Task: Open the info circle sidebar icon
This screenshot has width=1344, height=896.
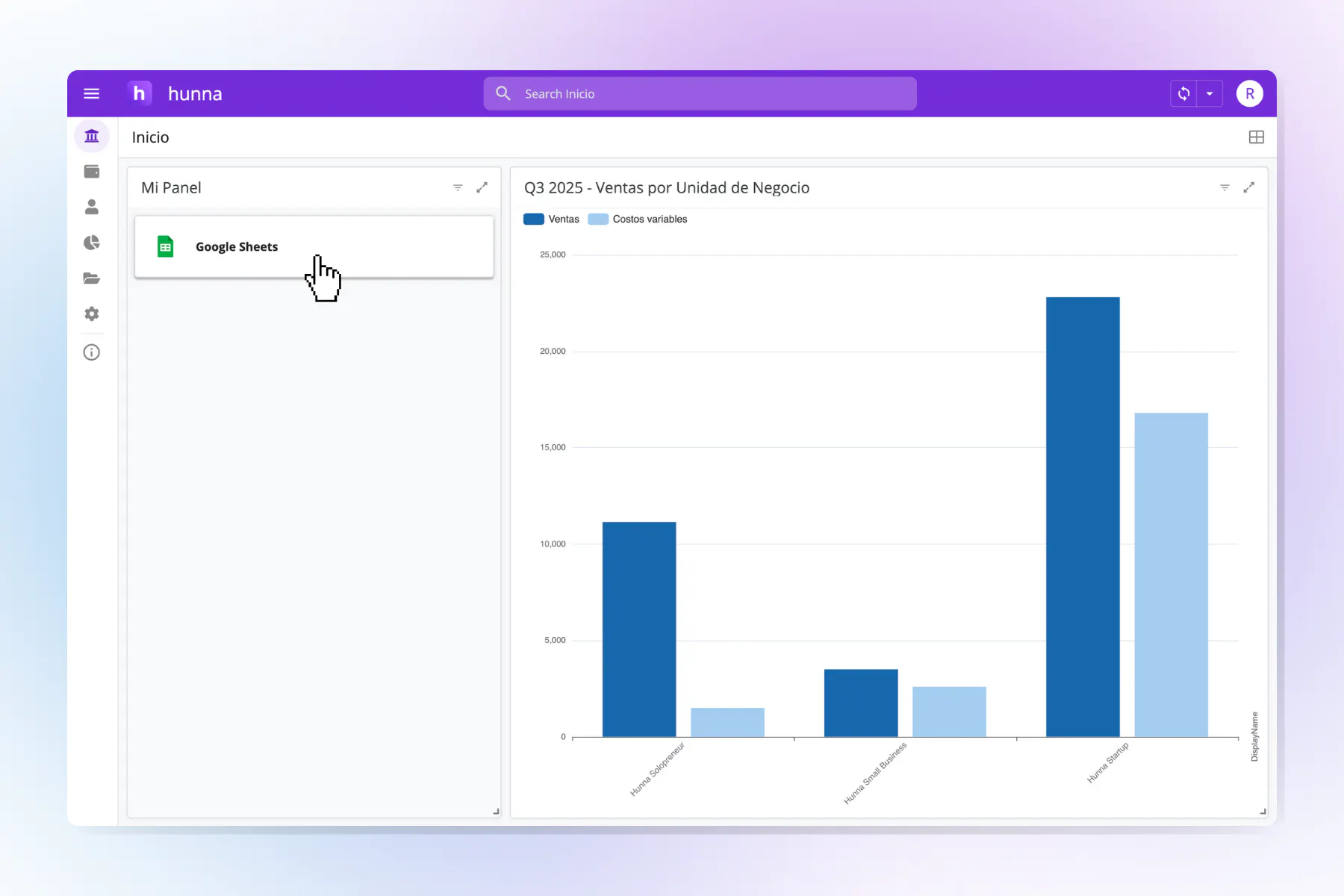Action: [92, 352]
